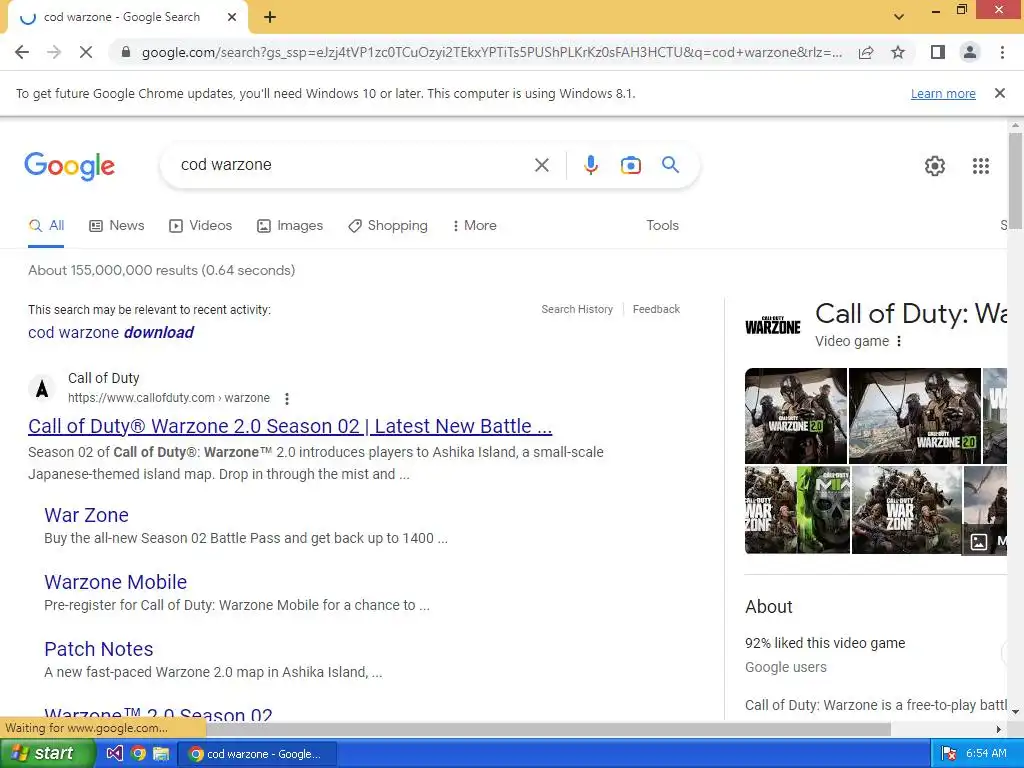Go back to the previous page

[x=22, y=52]
